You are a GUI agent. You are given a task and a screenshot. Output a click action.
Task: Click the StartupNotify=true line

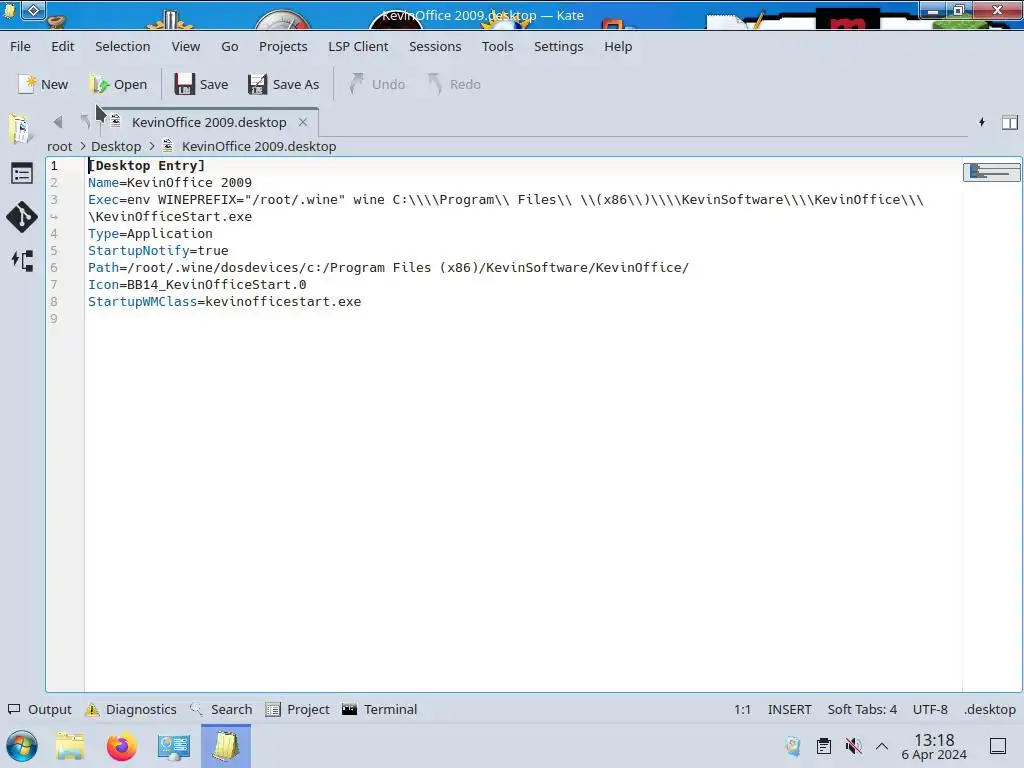(158, 251)
